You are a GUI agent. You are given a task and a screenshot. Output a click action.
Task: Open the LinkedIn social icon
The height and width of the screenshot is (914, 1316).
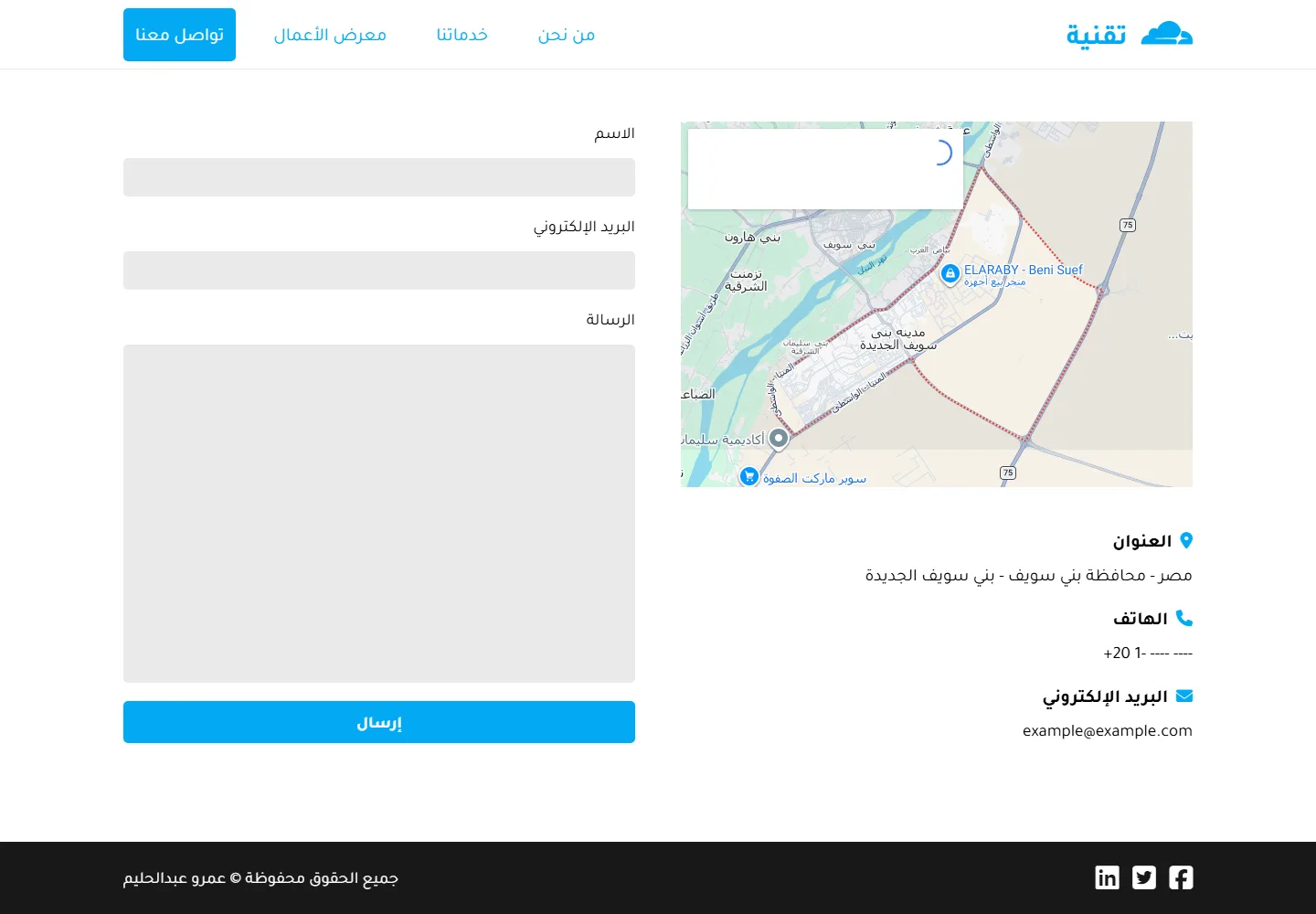[x=1107, y=877]
